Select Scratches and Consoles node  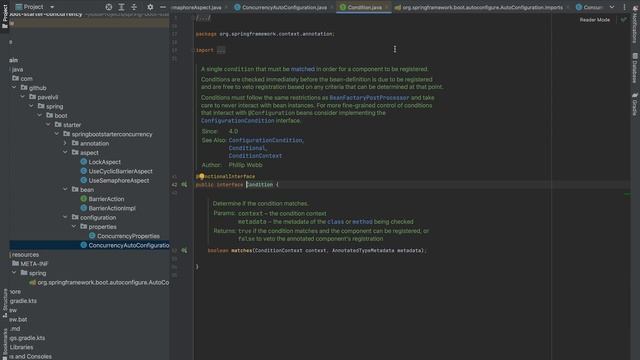[x=30, y=356]
